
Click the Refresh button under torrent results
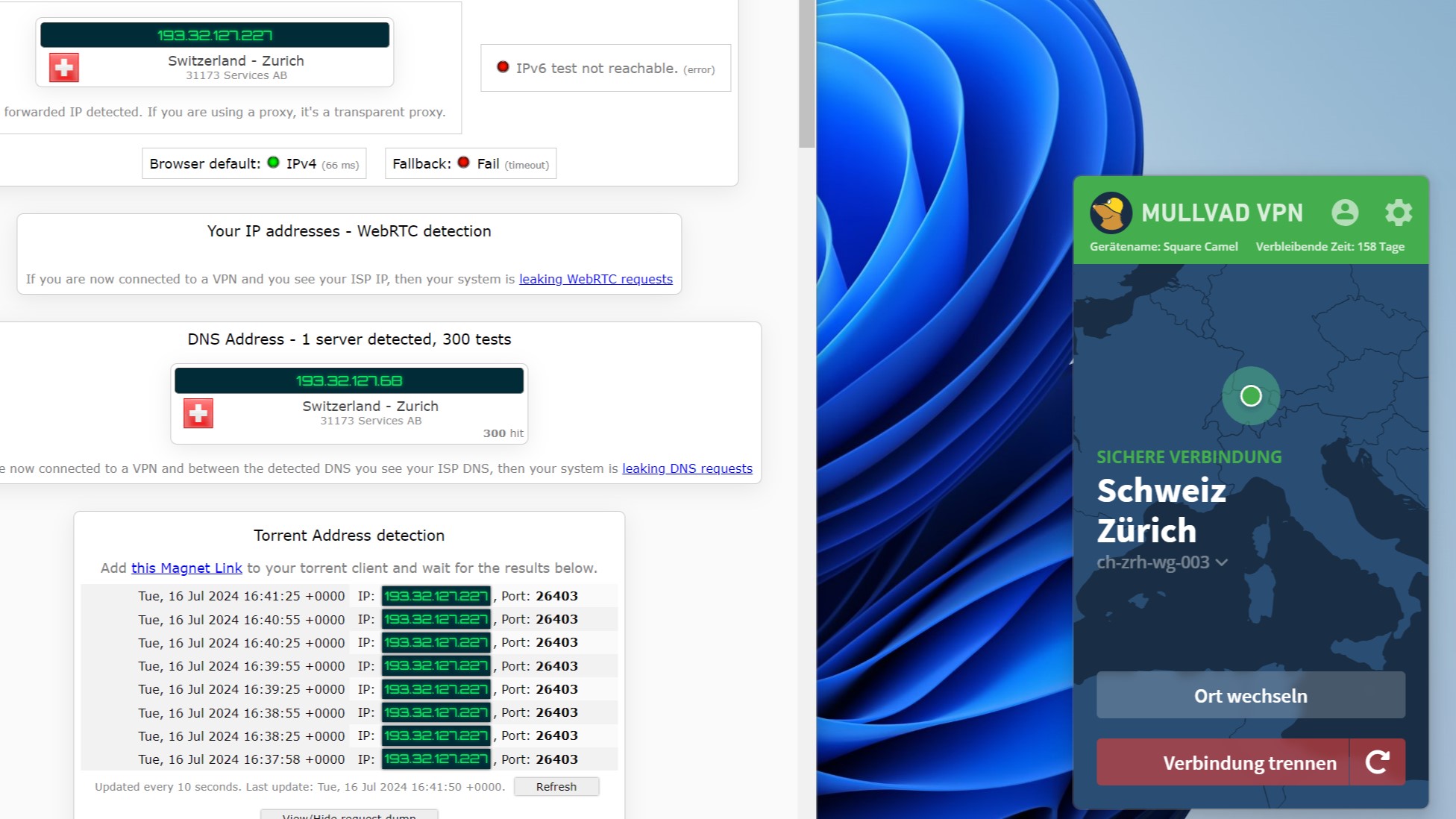(x=556, y=786)
